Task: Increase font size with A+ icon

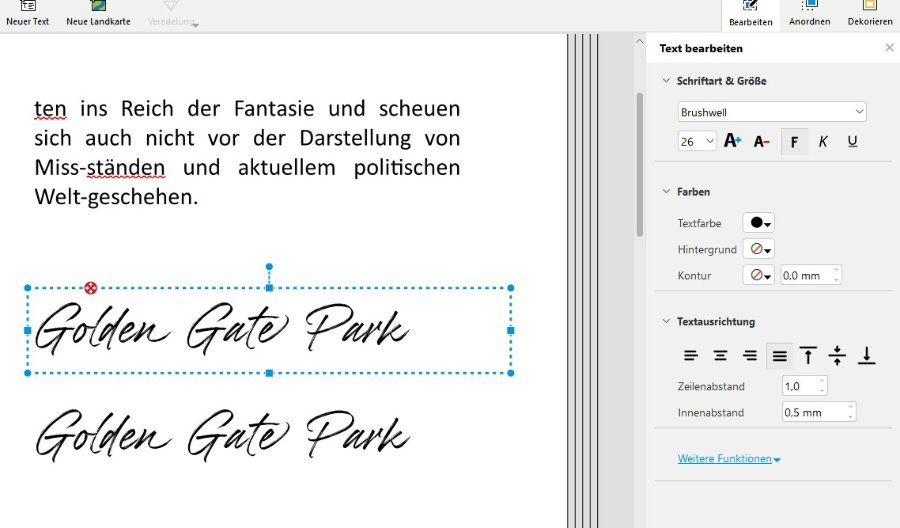Action: (732, 141)
